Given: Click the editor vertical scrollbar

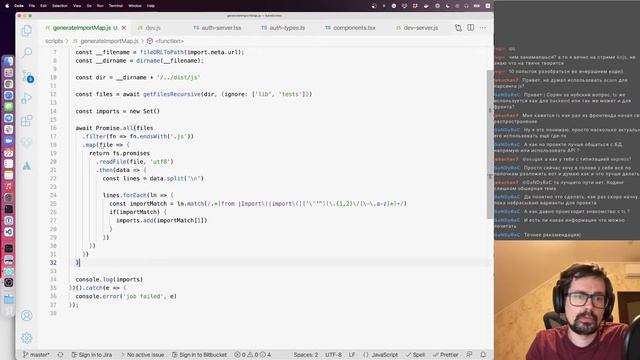Looking at the screenshot, I should [x=490, y=145].
